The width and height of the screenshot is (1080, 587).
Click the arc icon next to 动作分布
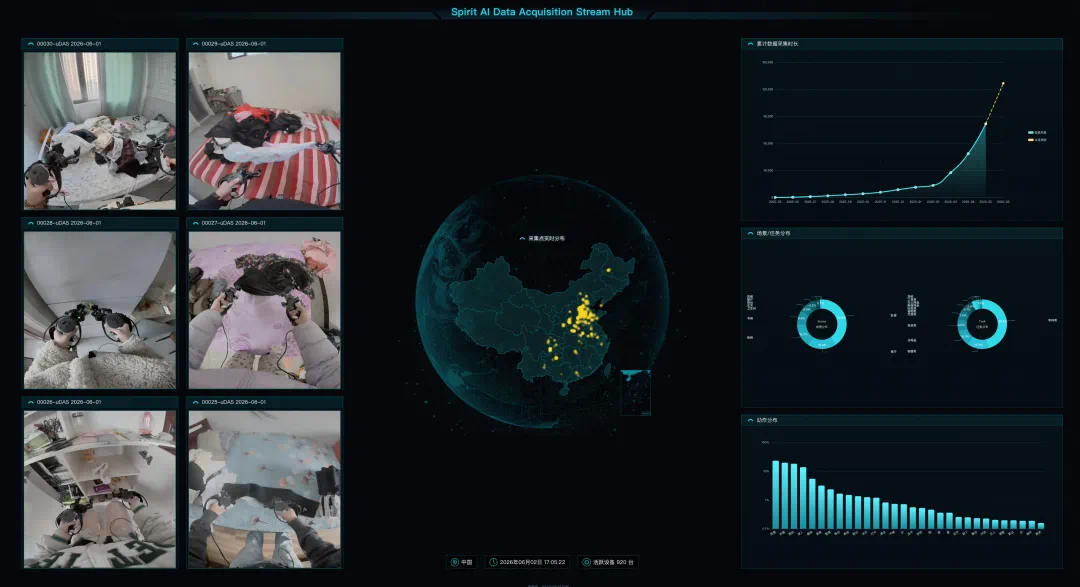(750, 420)
